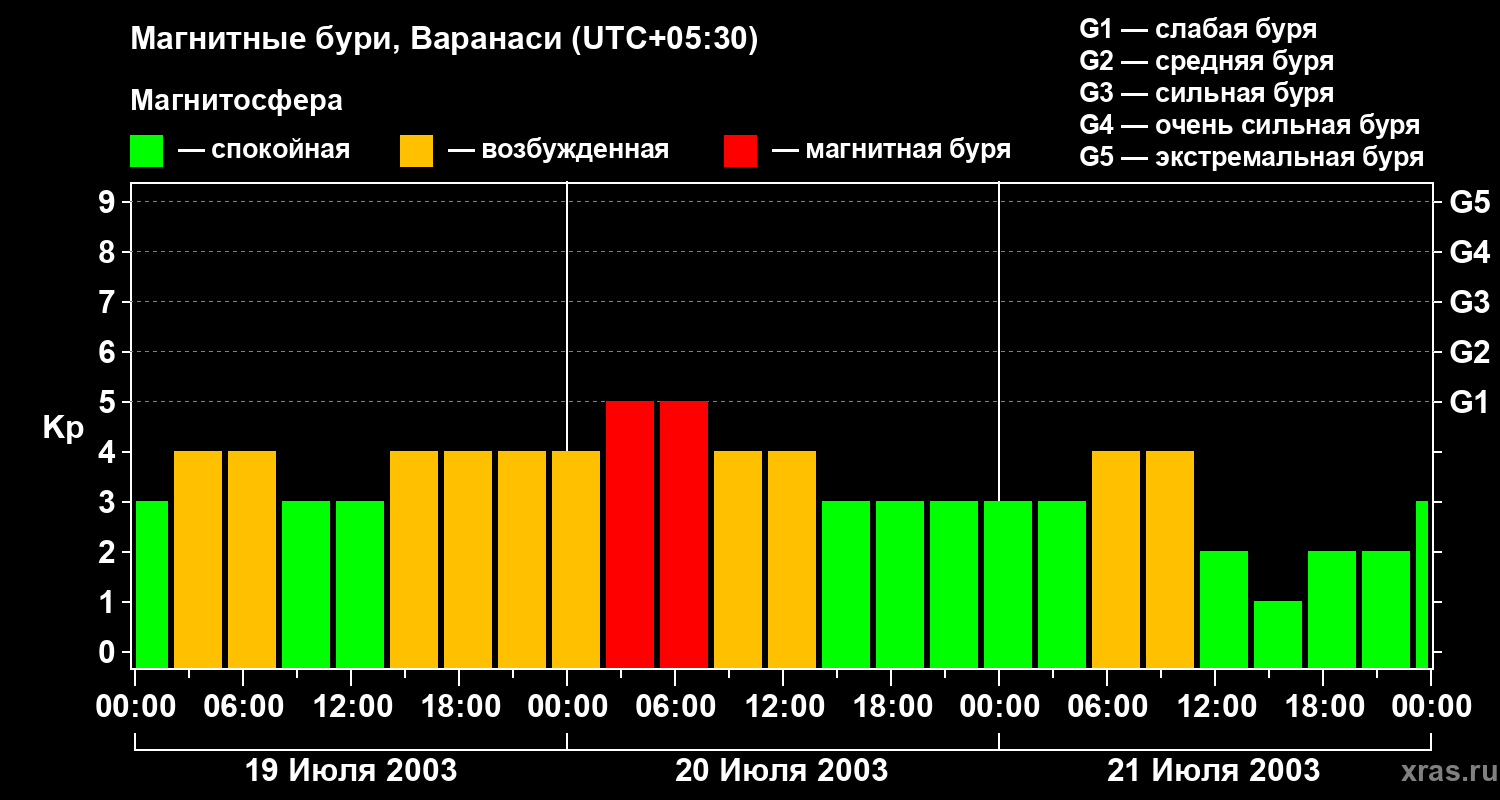Select the line "G2 — средняя буря"

[1207, 61]
